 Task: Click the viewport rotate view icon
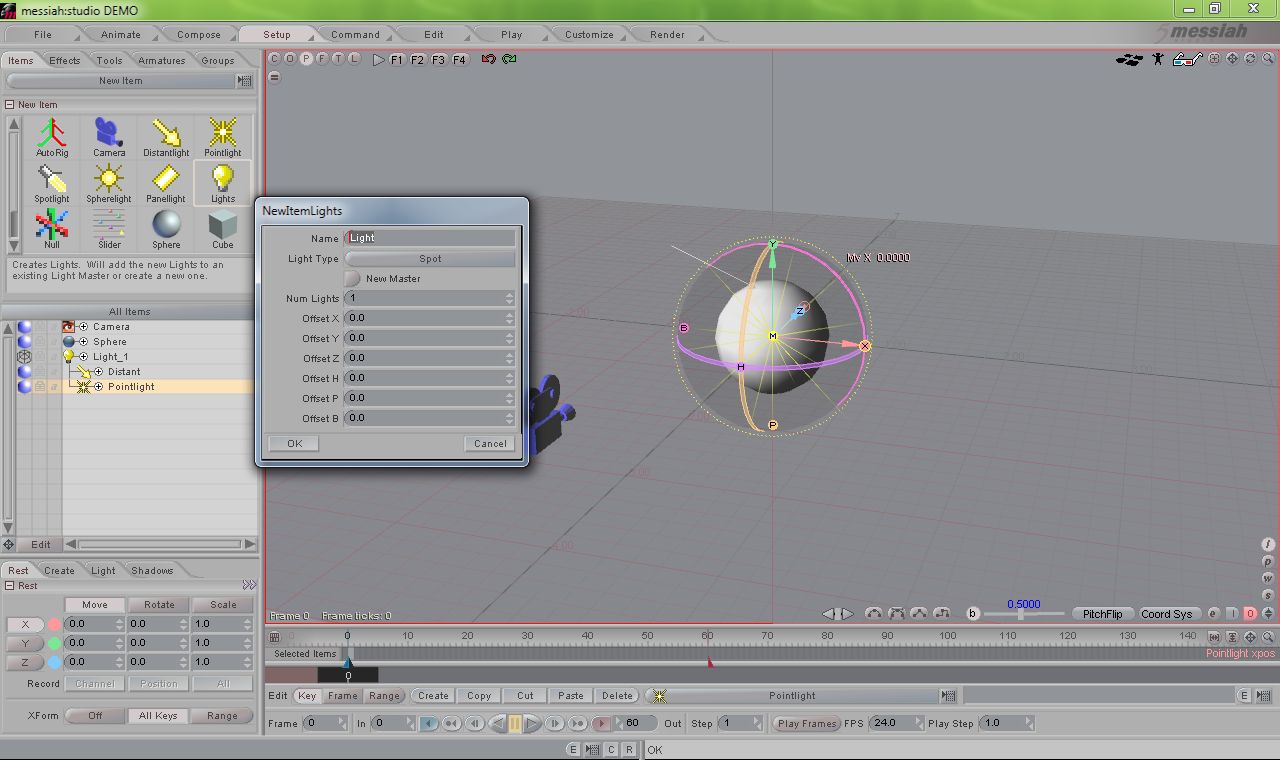[x=1250, y=59]
